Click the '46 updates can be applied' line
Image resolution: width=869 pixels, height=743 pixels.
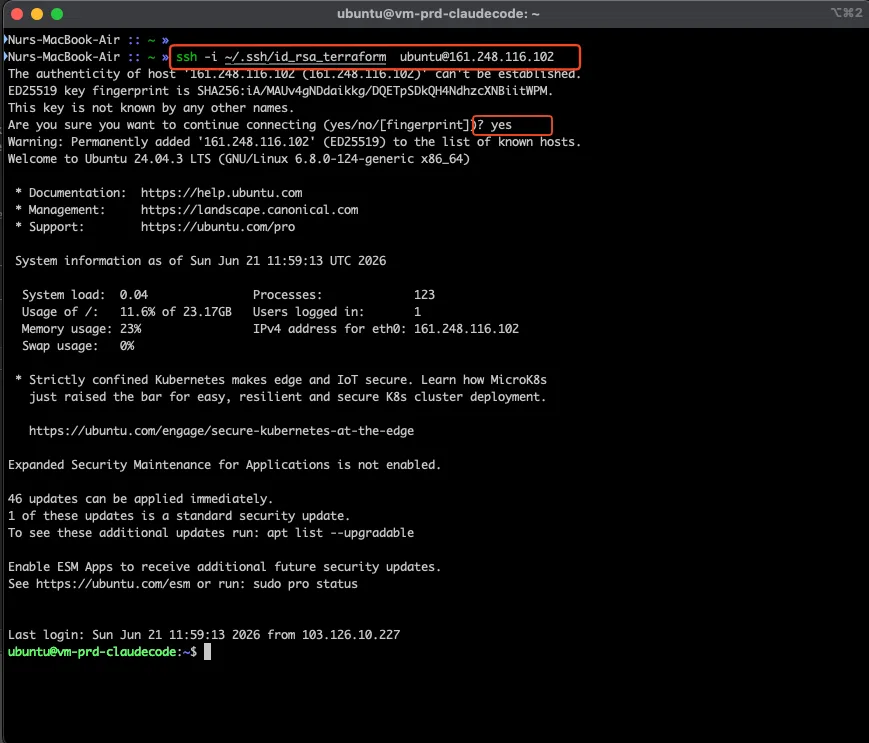pos(140,499)
